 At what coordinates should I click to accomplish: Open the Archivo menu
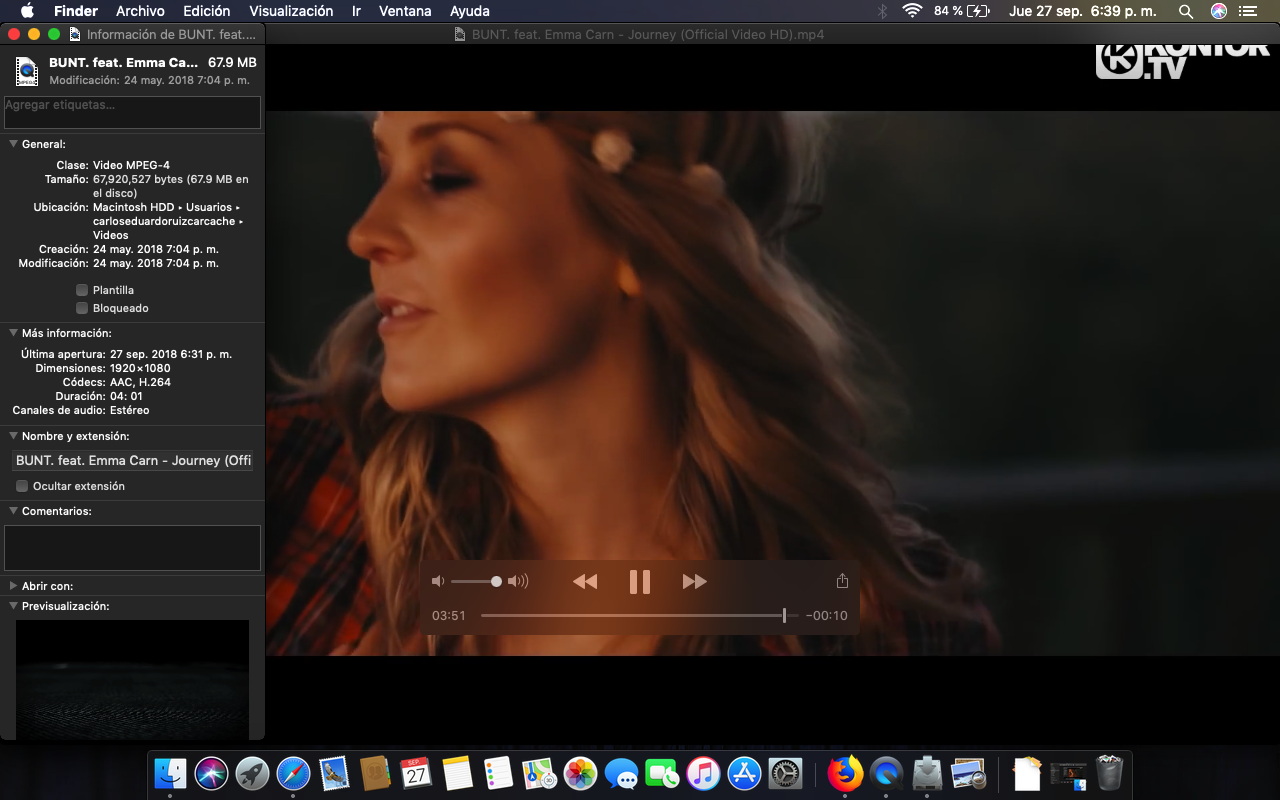pyautogui.click(x=140, y=11)
